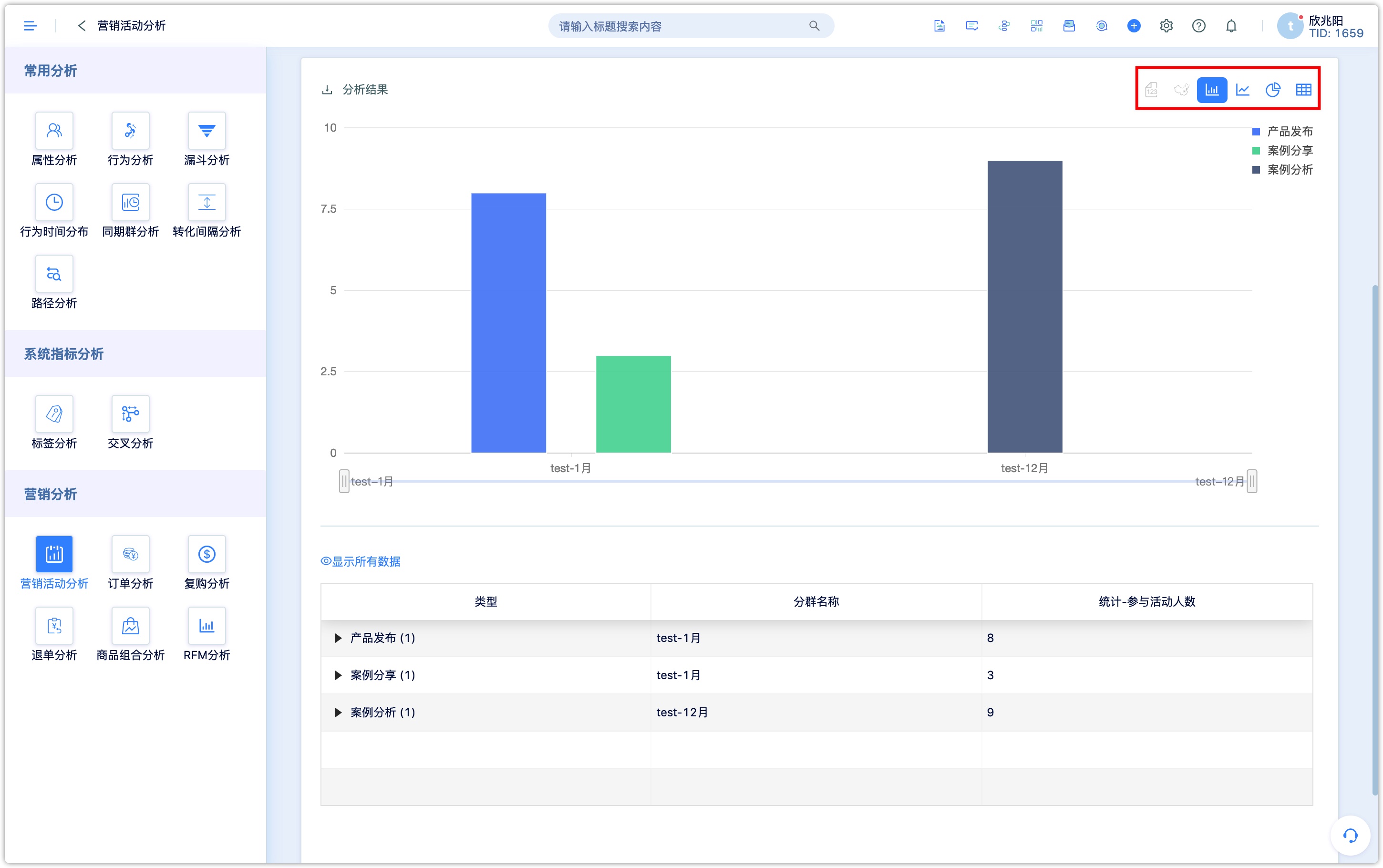1383x868 pixels.
Task: Toggle 案例分析 legend series
Action: [x=1282, y=169]
